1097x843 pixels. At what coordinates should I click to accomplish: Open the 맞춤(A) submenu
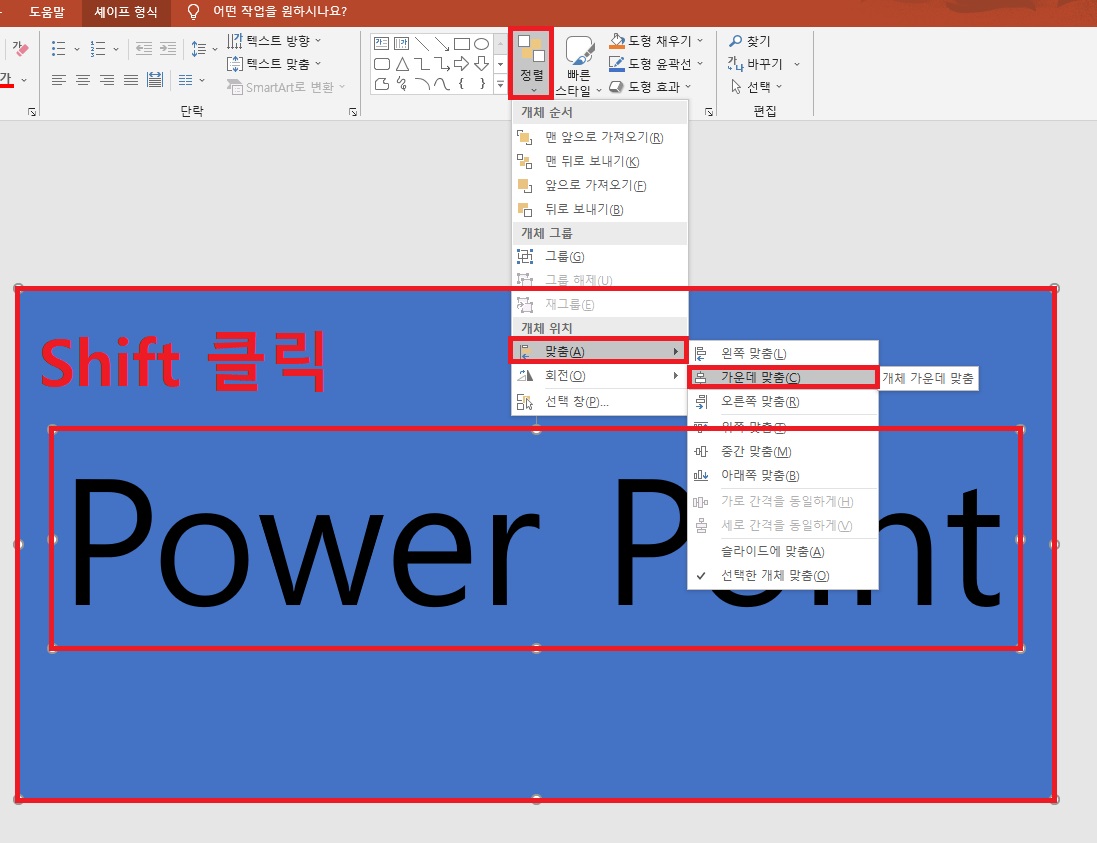(x=599, y=351)
